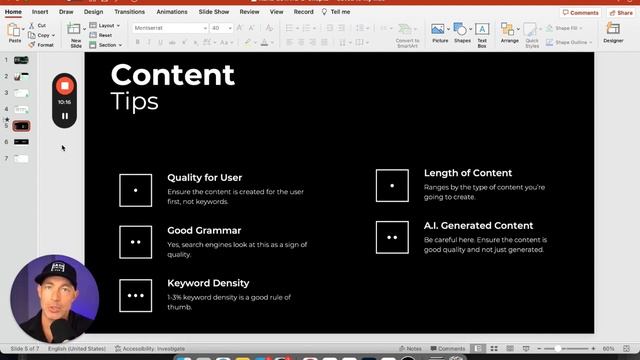Switch to the Review tab
Viewport: 640px width, 360px height.
click(x=249, y=12)
